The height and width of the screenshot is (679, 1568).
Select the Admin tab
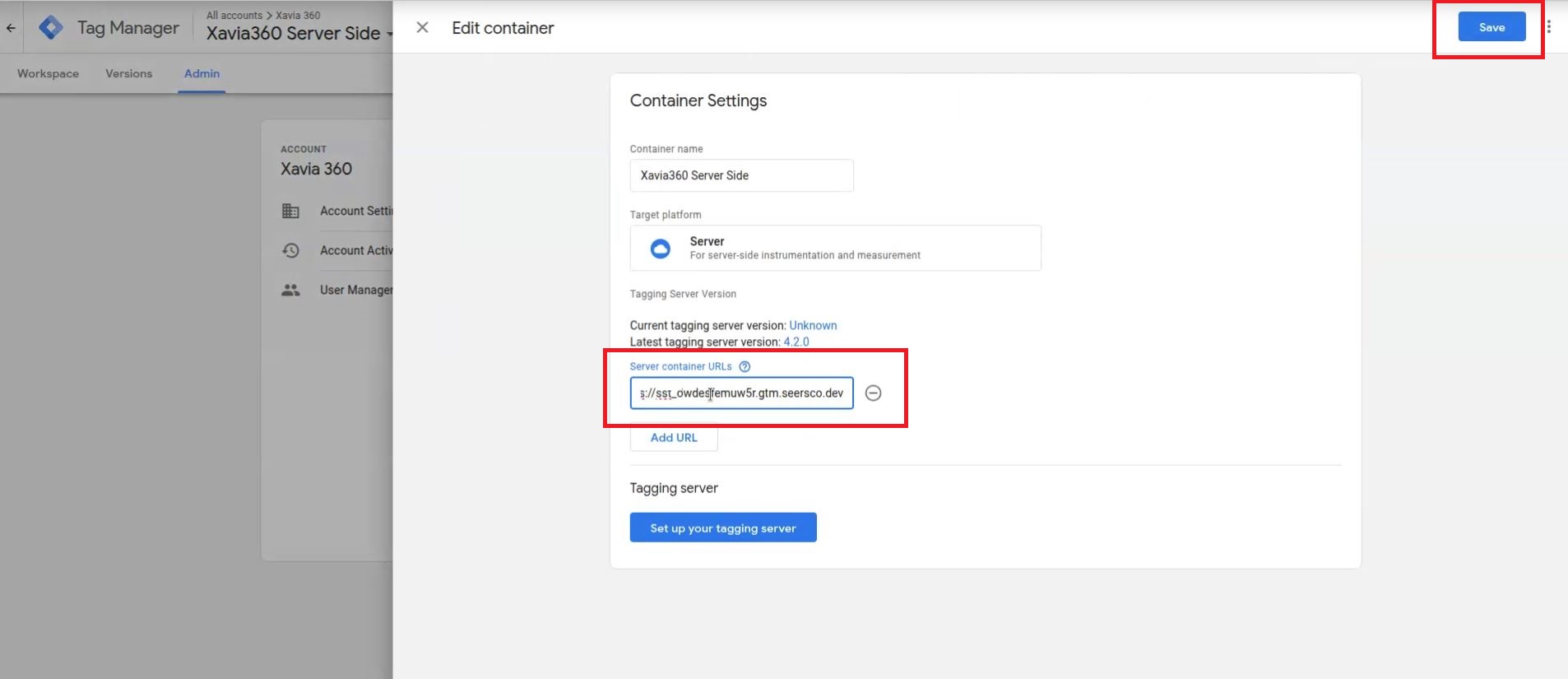[202, 73]
